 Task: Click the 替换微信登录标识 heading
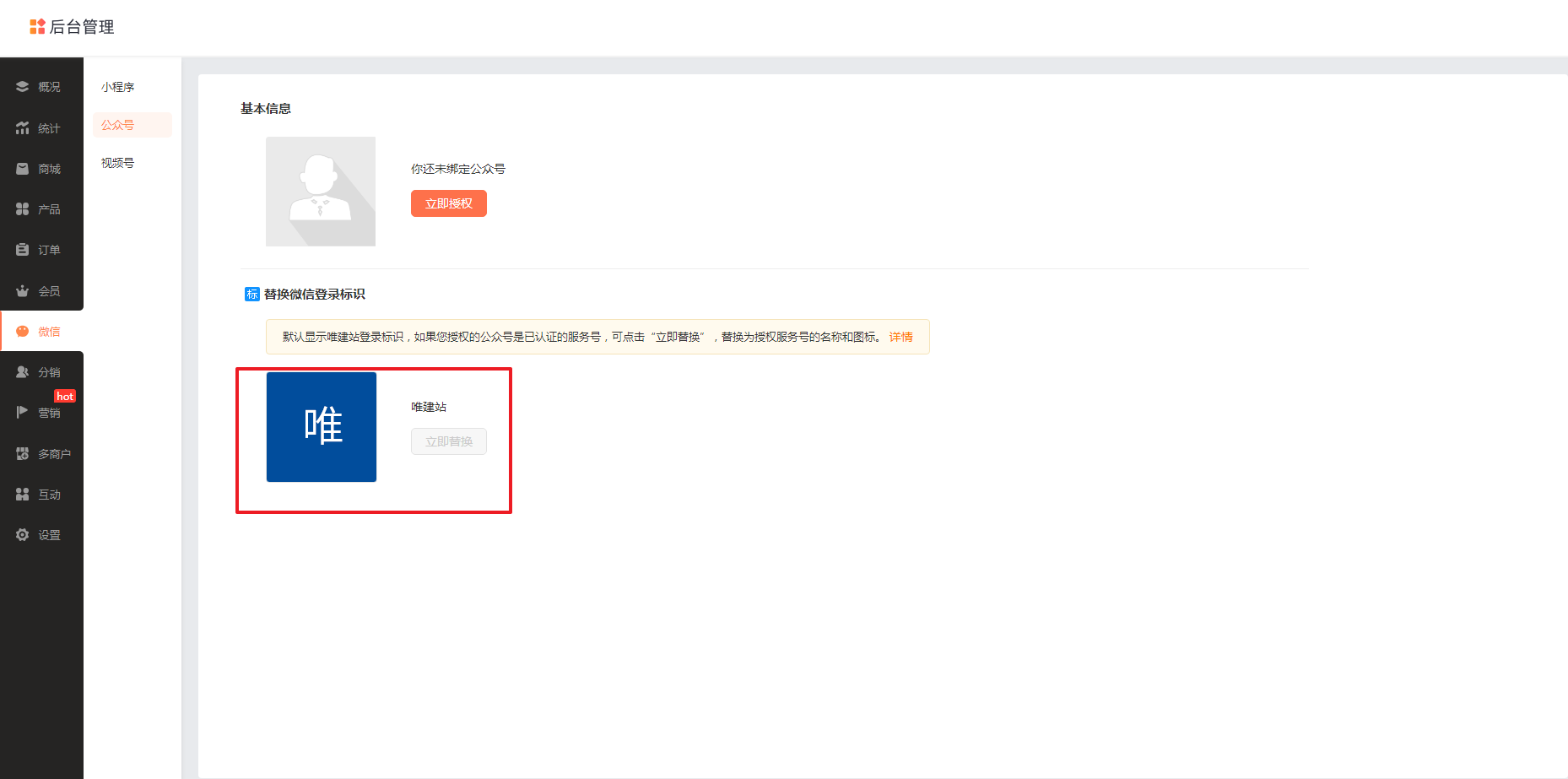[x=315, y=295]
